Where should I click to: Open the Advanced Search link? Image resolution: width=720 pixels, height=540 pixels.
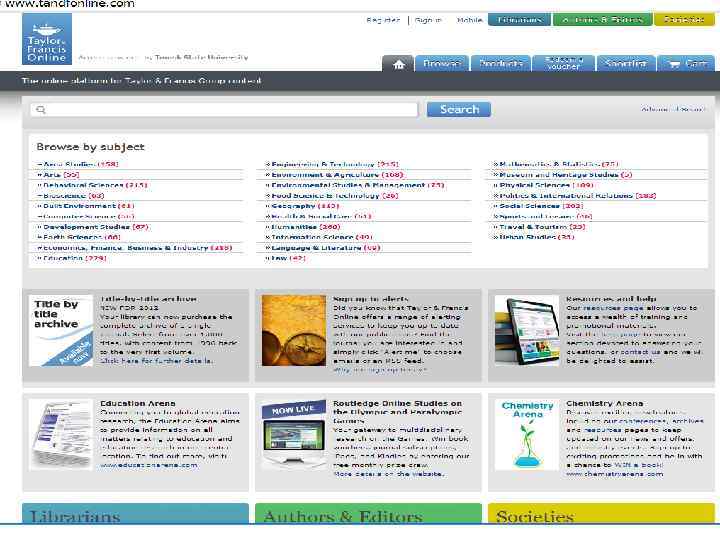tap(673, 109)
